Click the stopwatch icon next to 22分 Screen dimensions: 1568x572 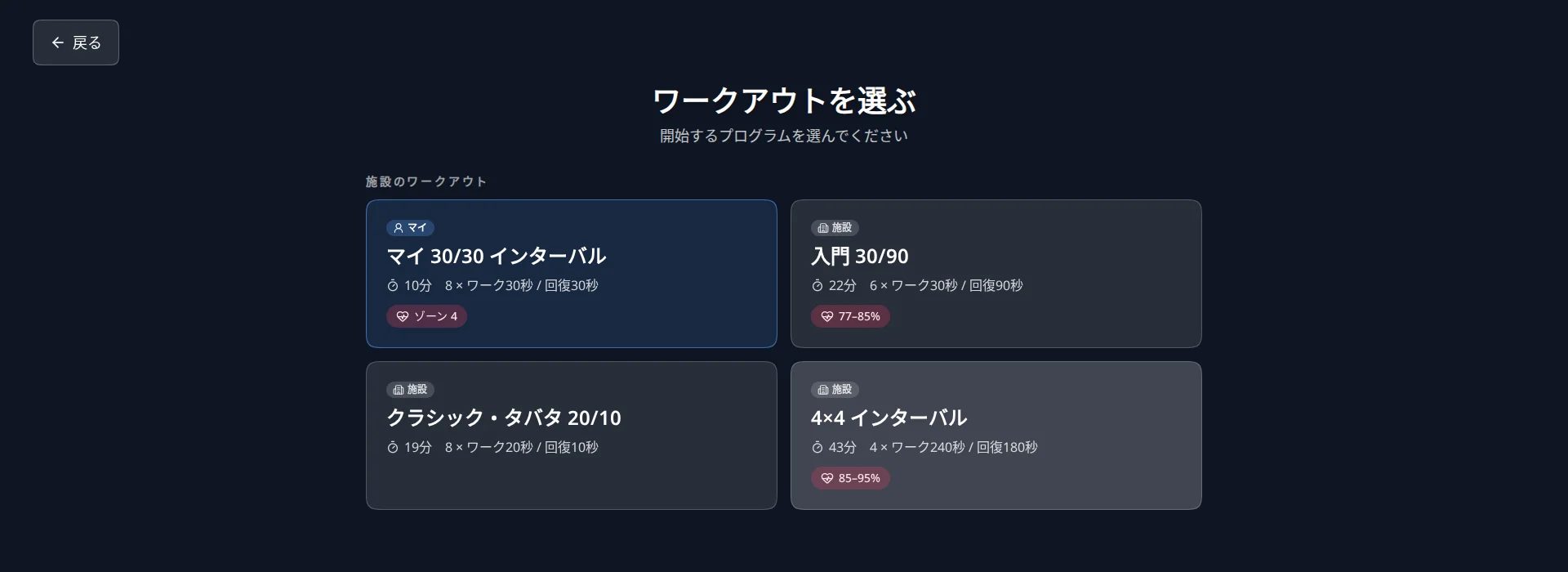[x=817, y=285]
